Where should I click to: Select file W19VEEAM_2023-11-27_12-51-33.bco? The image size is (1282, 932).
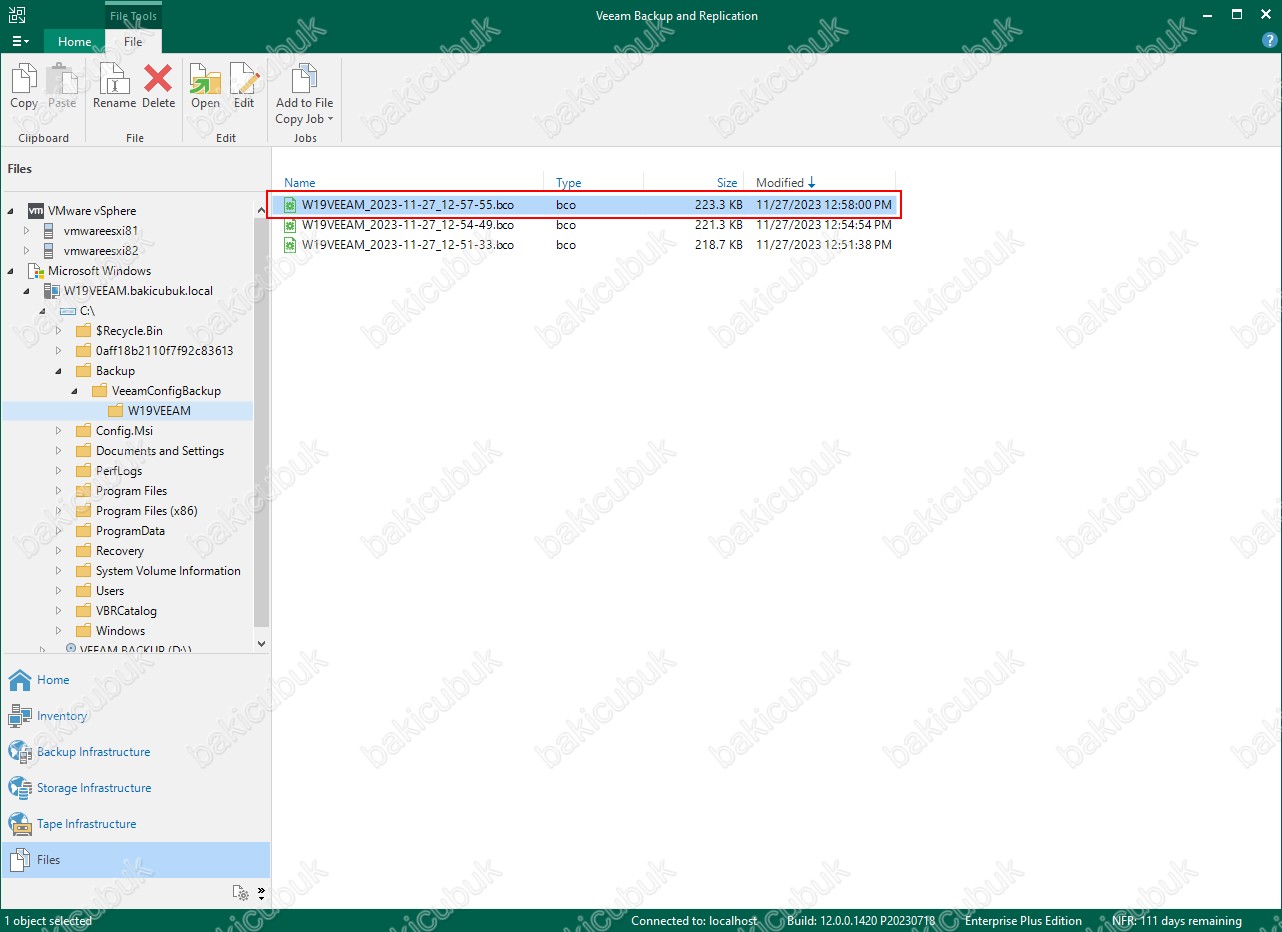(x=408, y=245)
